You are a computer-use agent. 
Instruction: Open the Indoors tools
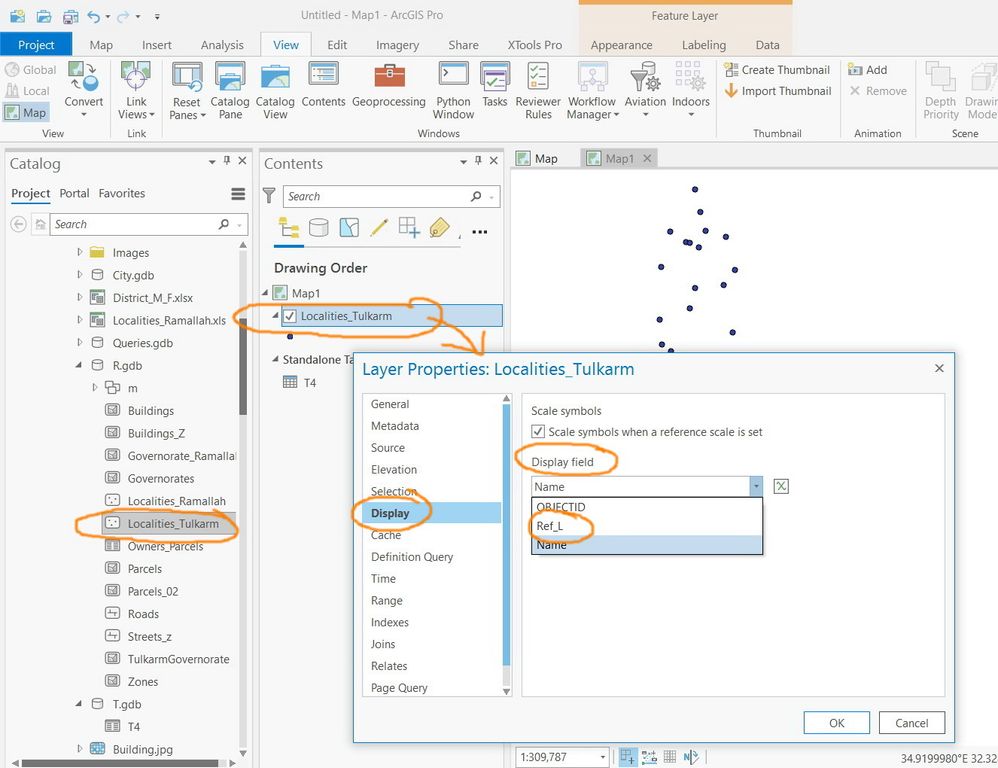pos(691,90)
